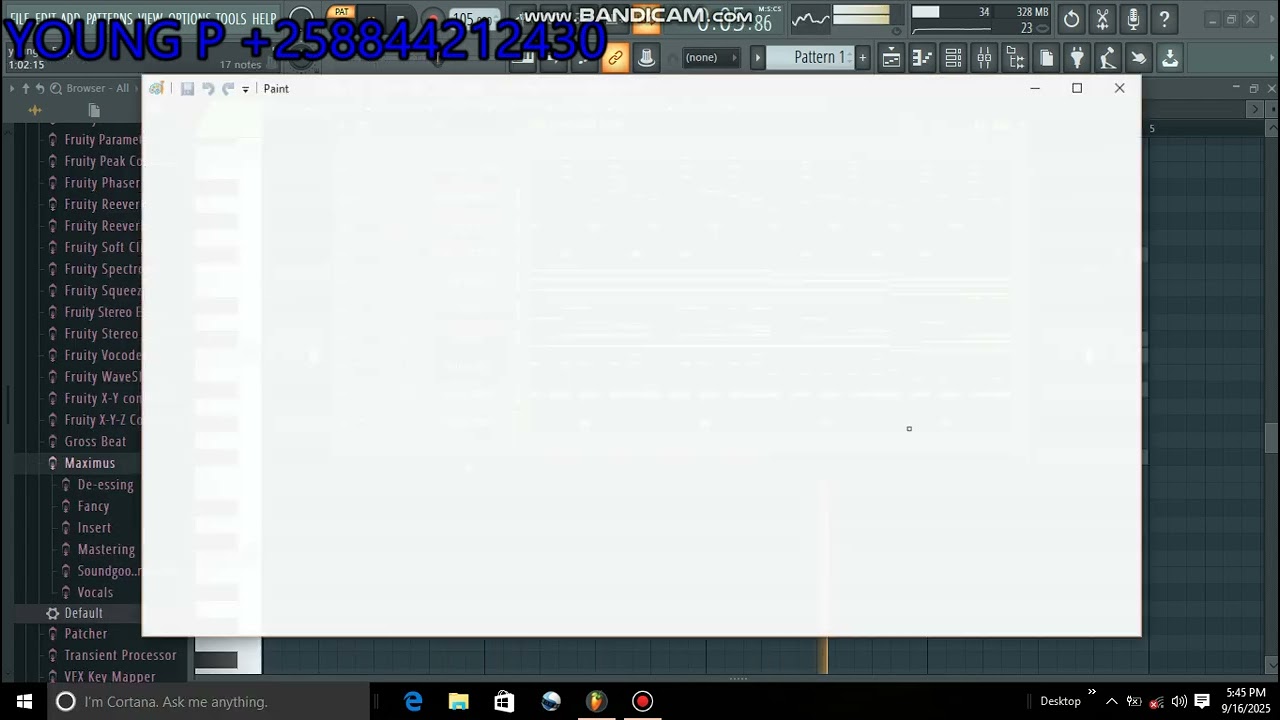Click the record button in transport
1280x720 pixels.
pyautogui.click(x=433, y=19)
